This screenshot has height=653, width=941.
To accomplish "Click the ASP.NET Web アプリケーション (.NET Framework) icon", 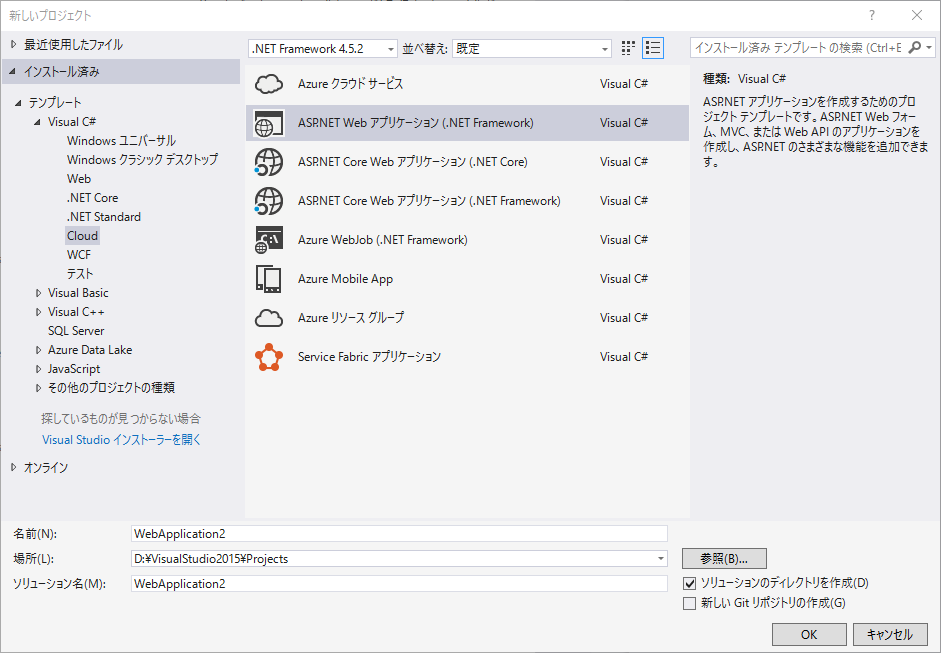I will pos(268,123).
